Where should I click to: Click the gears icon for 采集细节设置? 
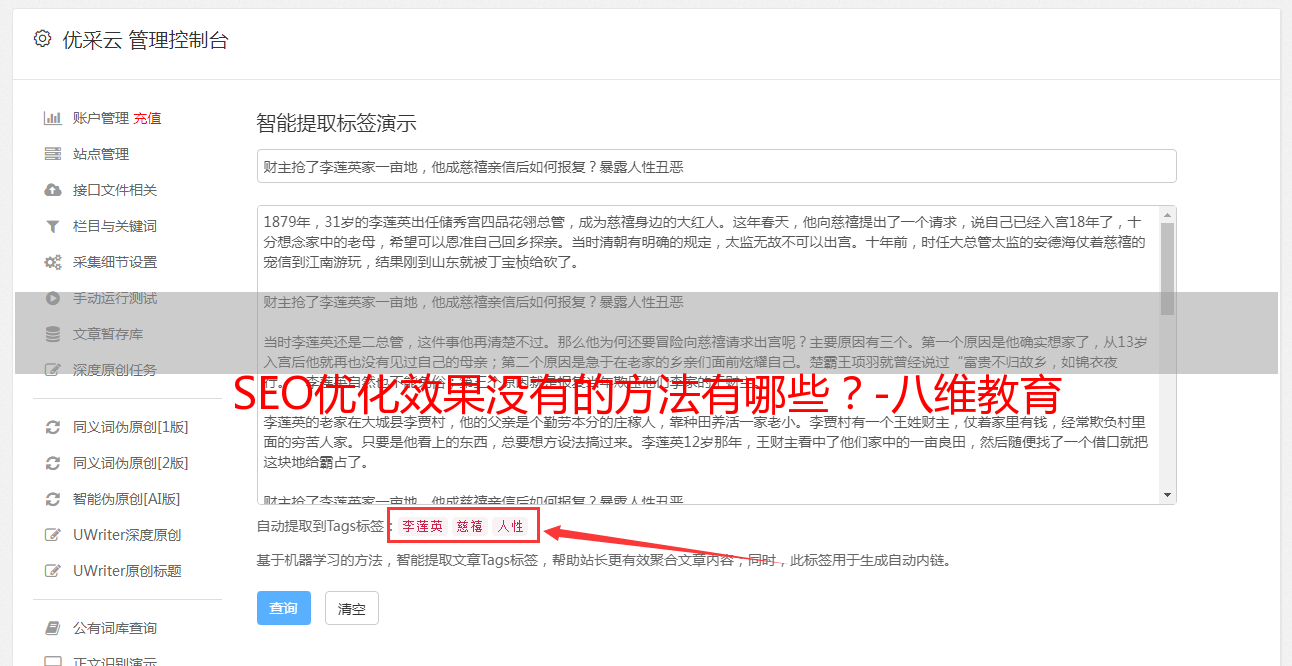pos(53,262)
